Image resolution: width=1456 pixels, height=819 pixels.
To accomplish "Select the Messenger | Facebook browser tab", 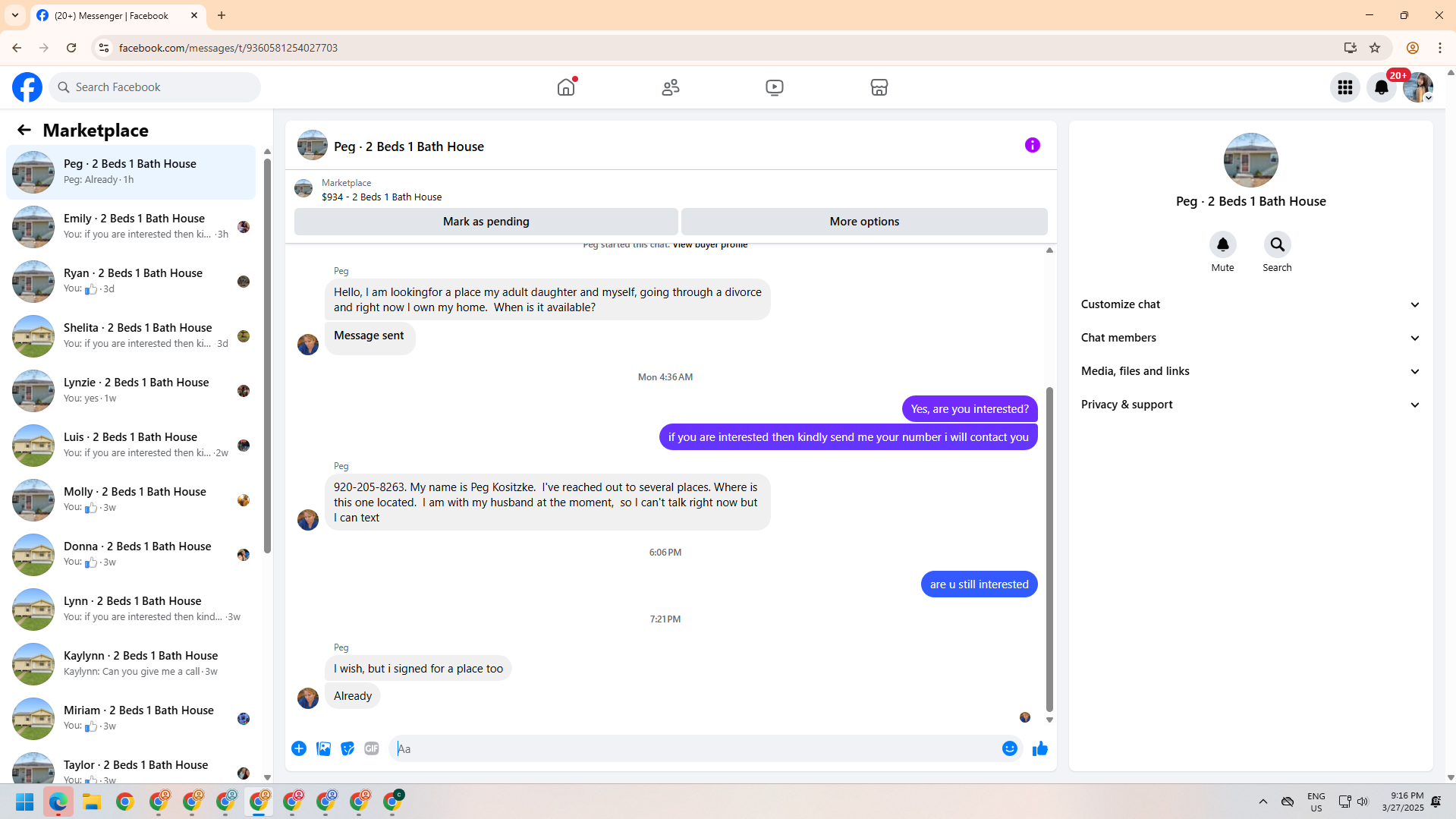I will tap(118, 15).
